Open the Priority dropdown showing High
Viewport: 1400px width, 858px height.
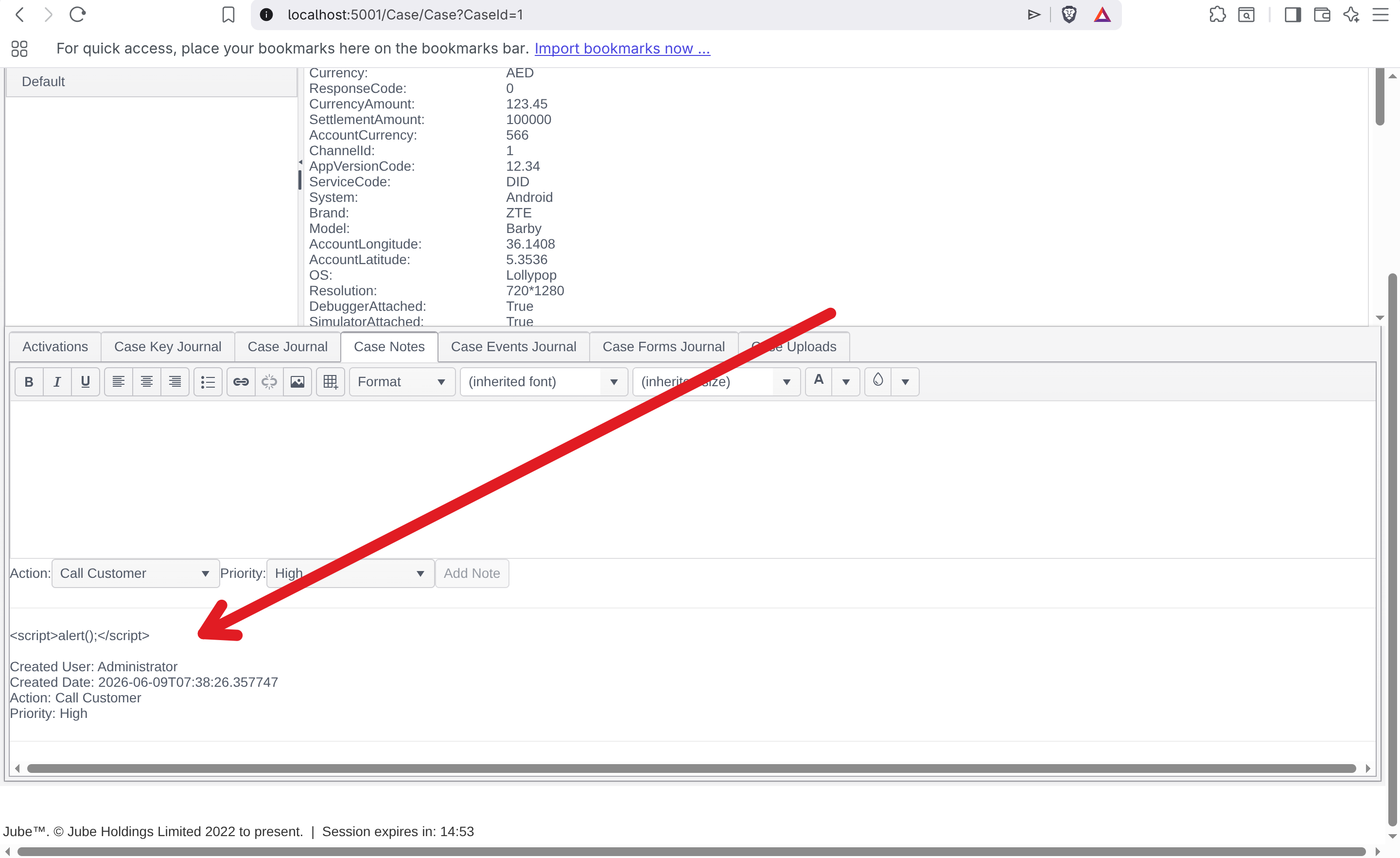coord(350,573)
